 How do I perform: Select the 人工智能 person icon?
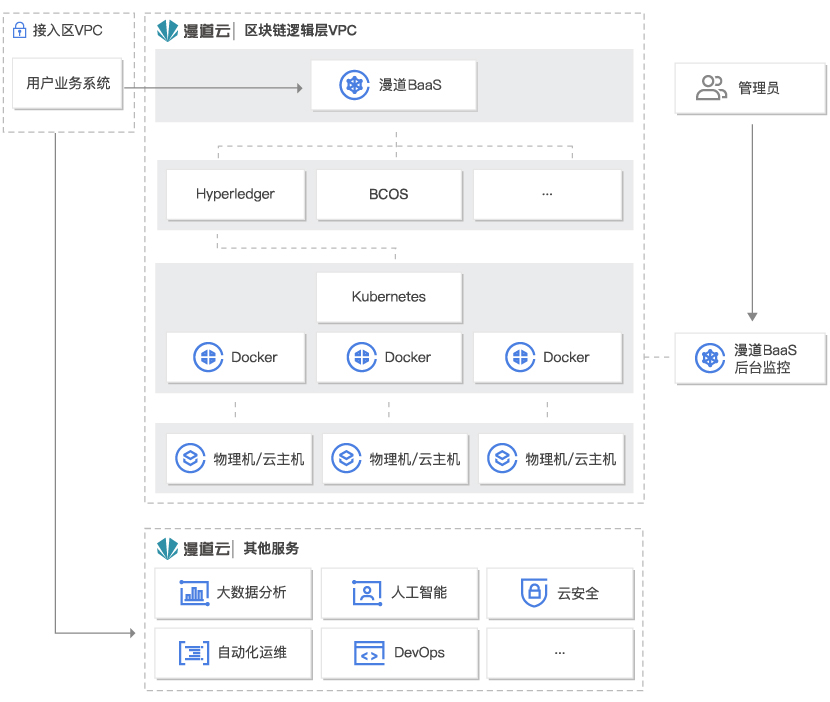point(367,593)
